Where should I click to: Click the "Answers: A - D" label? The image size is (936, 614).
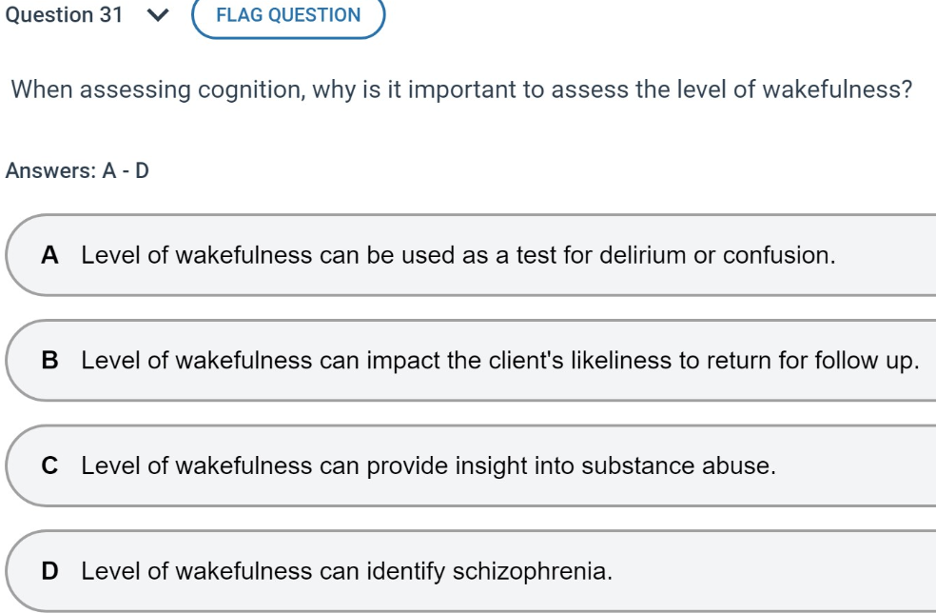(x=77, y=170)
